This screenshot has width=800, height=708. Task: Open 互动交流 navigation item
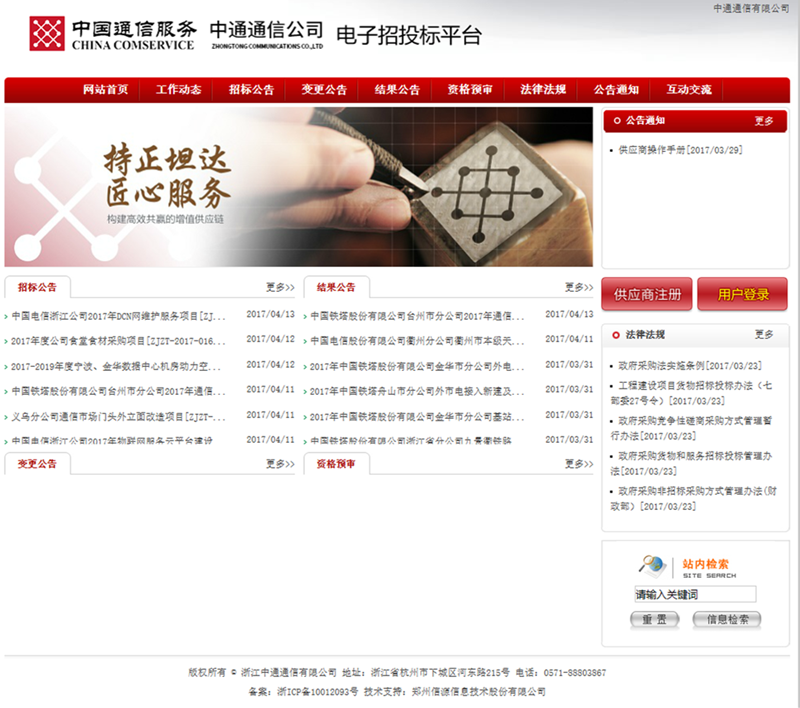[x=689, y=90]
